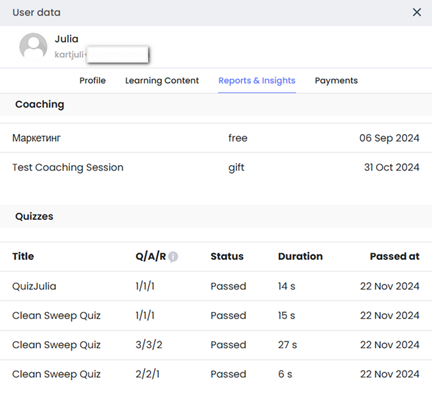Open the Payments tab
This screenshot has width=432, height=395.
tap(336, 81)
